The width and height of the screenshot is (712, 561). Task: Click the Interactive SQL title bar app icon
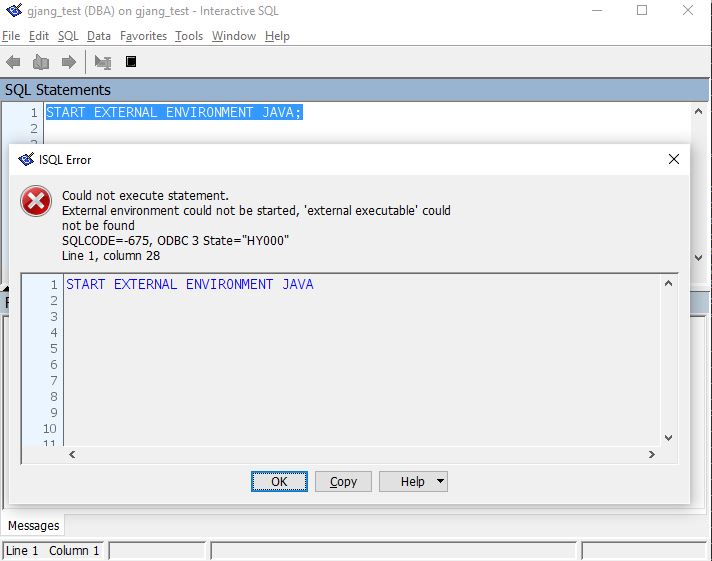tap(14, 10)
